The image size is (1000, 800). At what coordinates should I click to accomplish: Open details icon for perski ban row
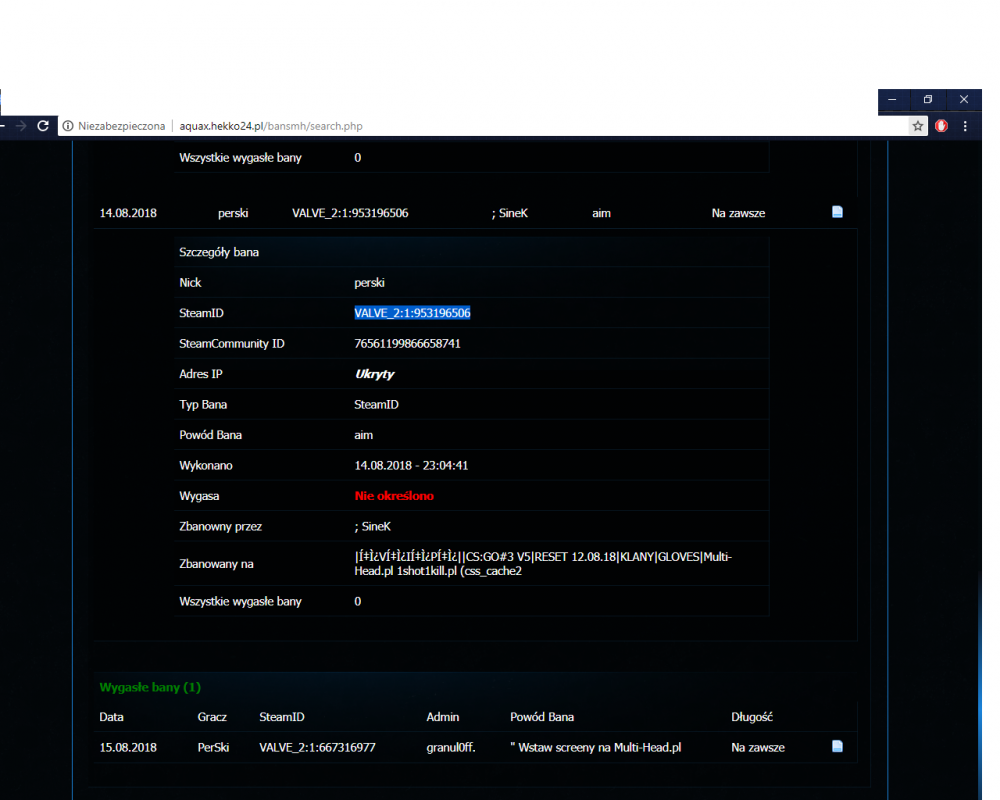838,212
